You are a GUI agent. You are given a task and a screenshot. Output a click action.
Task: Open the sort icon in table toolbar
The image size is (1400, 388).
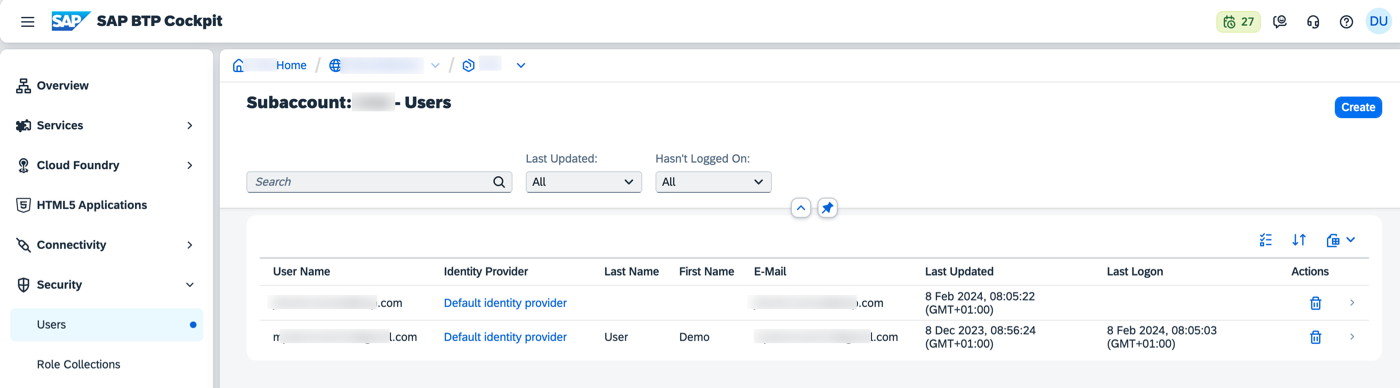click(x=1299, y=240)
